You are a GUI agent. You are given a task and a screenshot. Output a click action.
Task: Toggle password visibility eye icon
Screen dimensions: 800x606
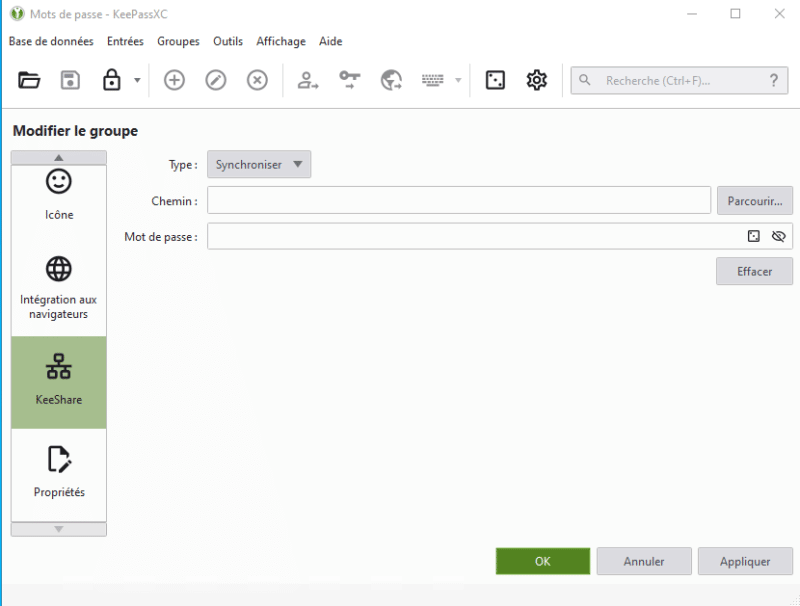[x=779, y=237]
